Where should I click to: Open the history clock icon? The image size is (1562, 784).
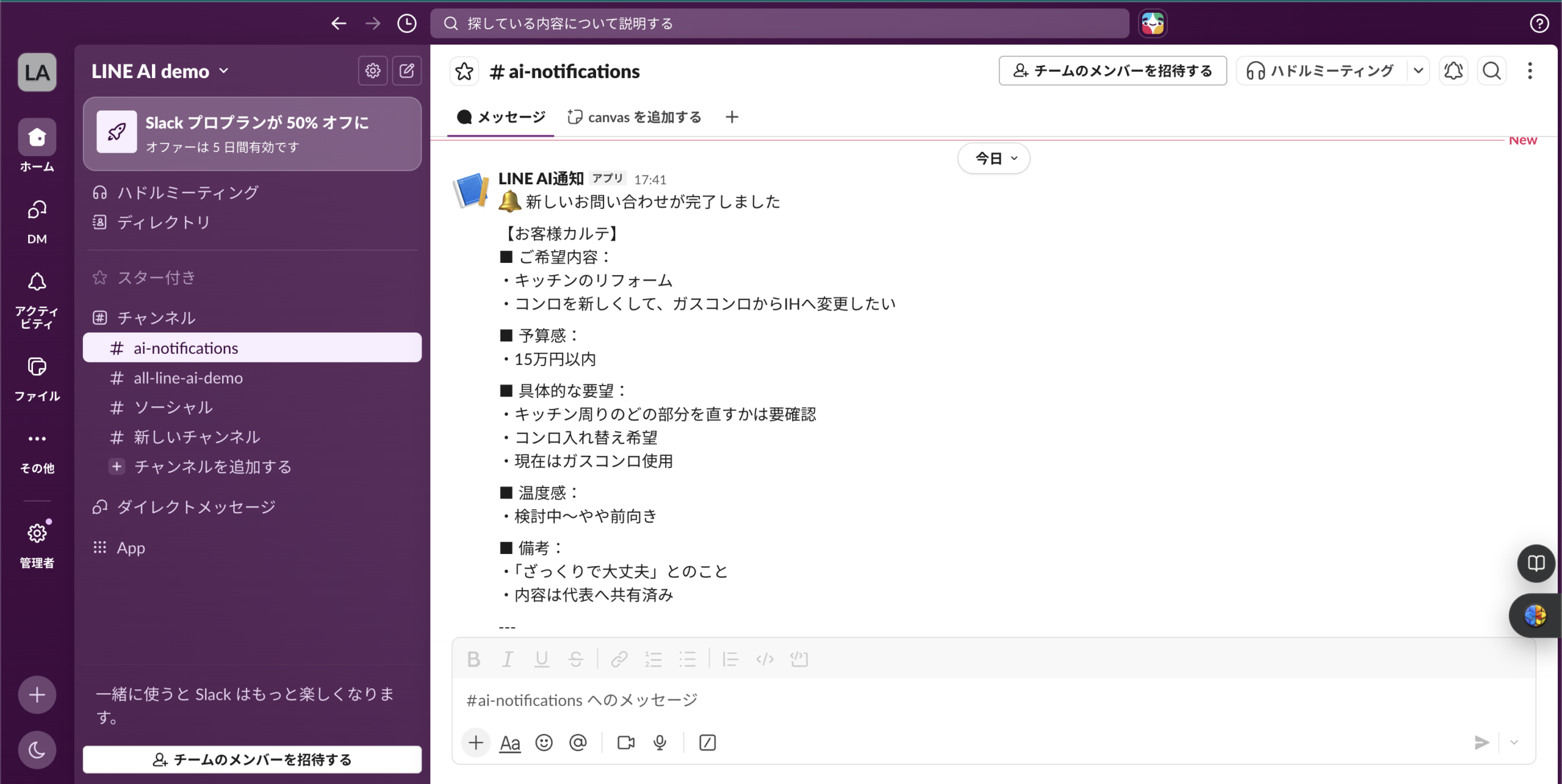(407, 23)
